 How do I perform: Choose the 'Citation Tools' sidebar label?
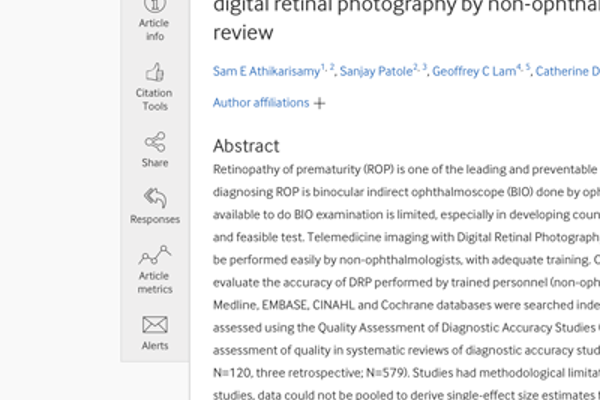(x=154, y=99)
